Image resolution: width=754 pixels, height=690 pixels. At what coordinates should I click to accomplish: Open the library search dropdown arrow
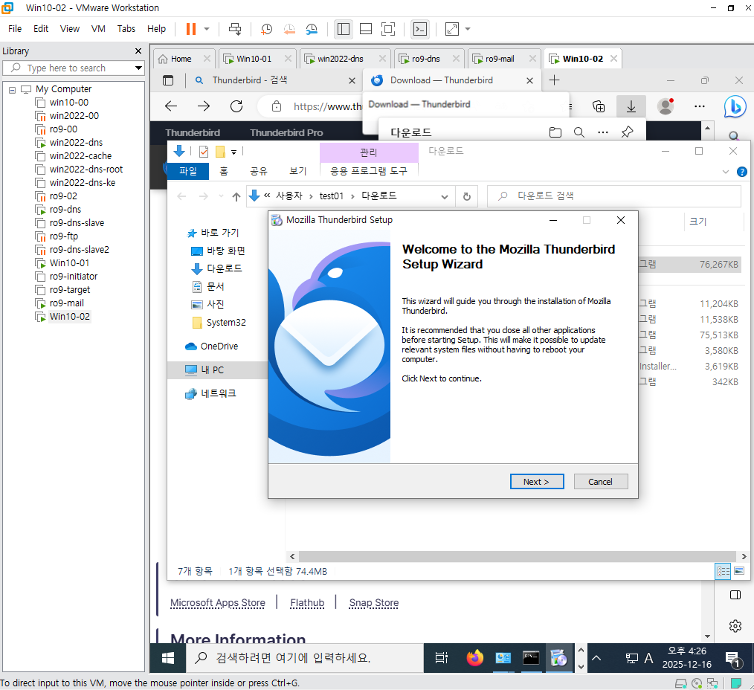point(138,68)
